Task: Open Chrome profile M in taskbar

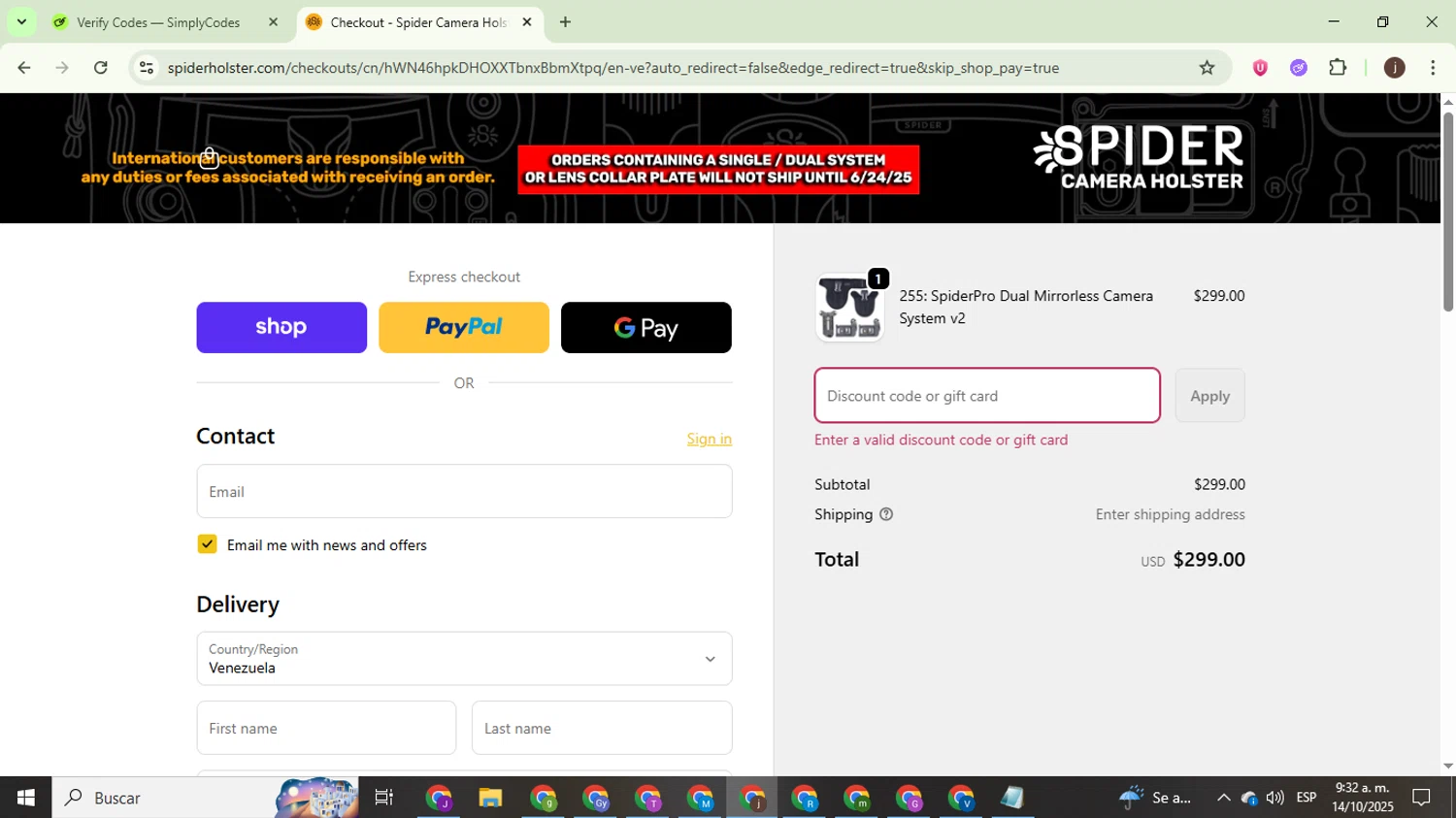Action: pyautogui.click(x=700, y=798)
